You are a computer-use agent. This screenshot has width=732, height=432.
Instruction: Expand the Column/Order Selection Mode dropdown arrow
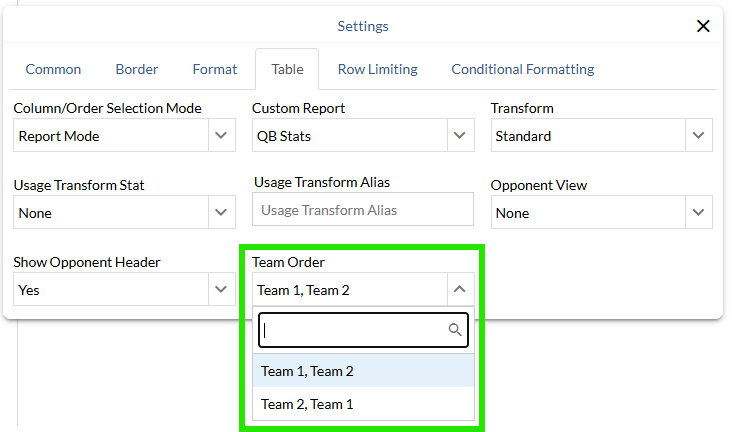tap(221, 136)
